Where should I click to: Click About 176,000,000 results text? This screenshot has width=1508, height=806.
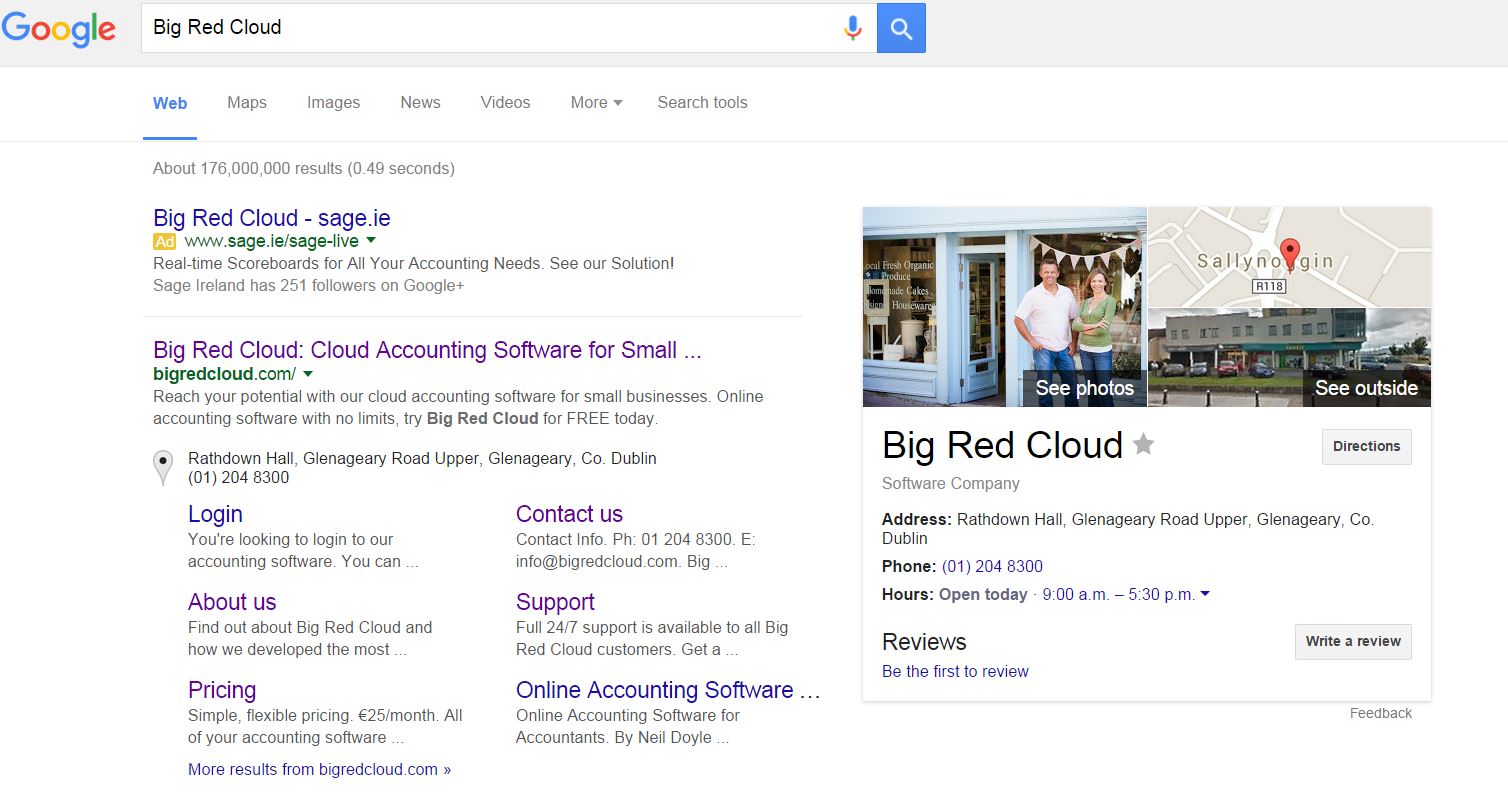pyautogui.click(x=304, y=168)
